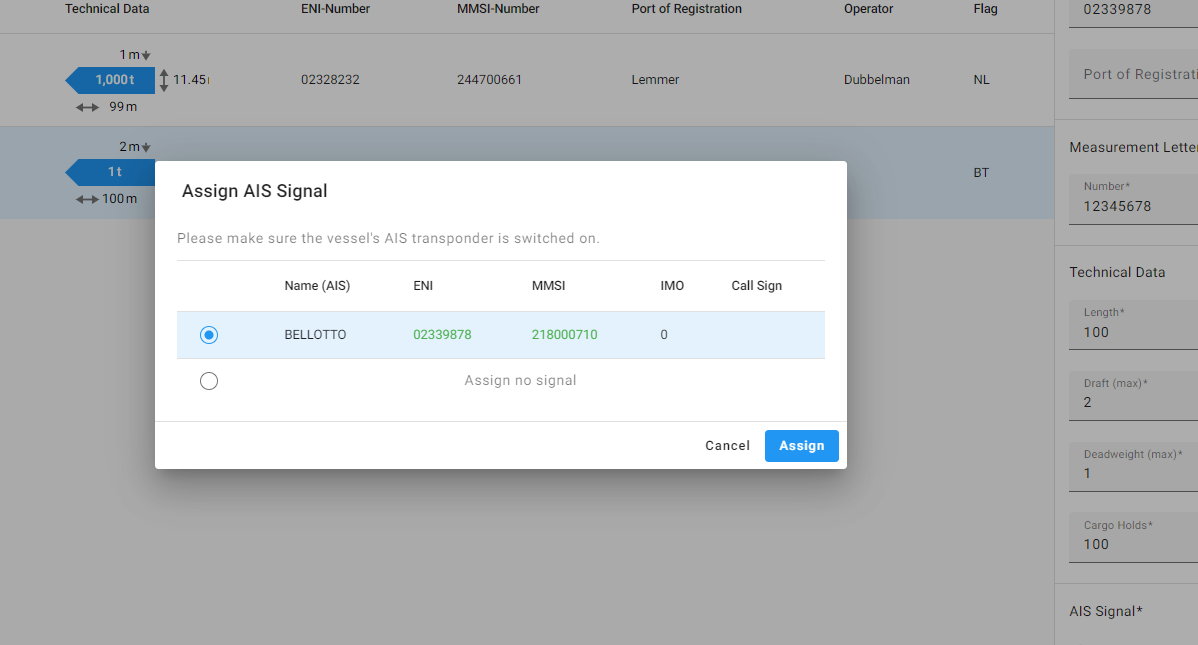The image size is (1198, 645).
Task: Click into the Draft (max) input field
Action: pos(1135,402)
